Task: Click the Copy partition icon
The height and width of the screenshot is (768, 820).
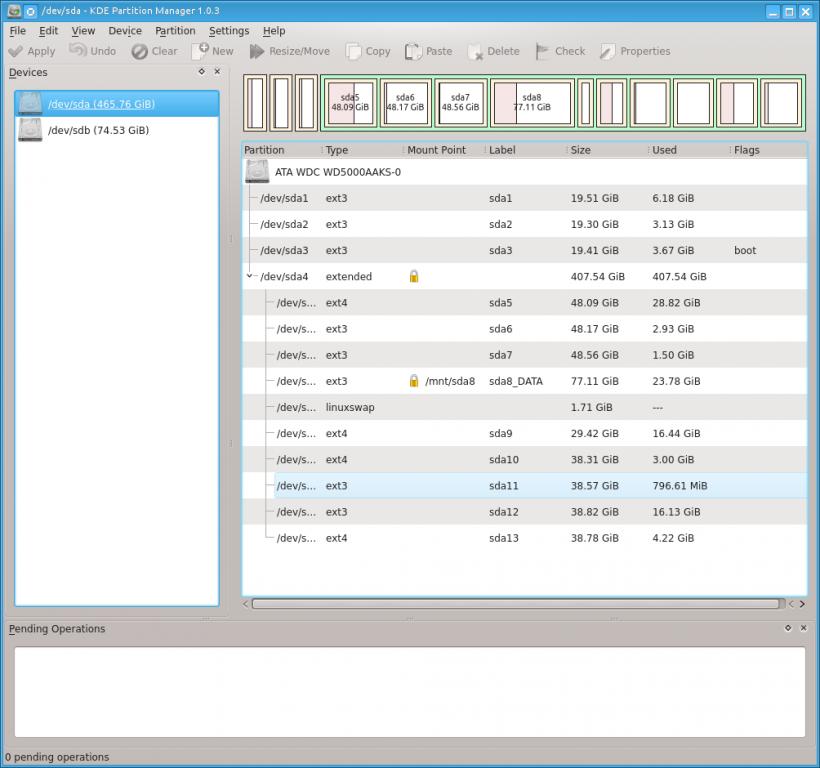Action: [354, 51]
